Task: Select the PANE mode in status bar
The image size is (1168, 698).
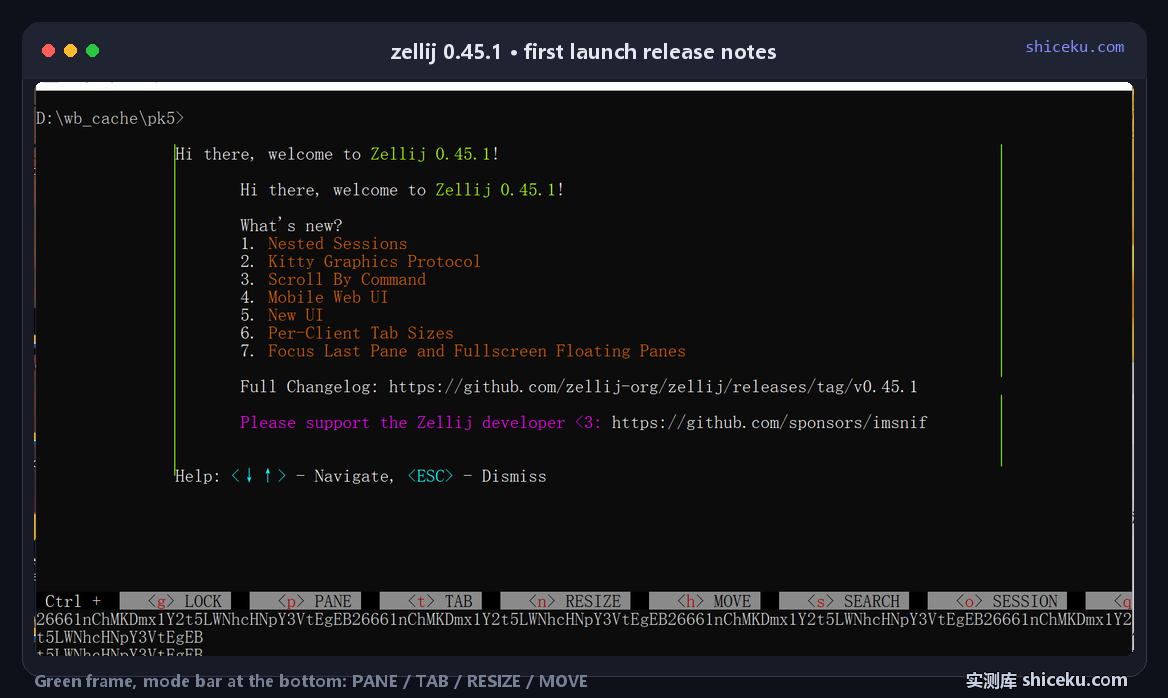Action: coord(305,601)
